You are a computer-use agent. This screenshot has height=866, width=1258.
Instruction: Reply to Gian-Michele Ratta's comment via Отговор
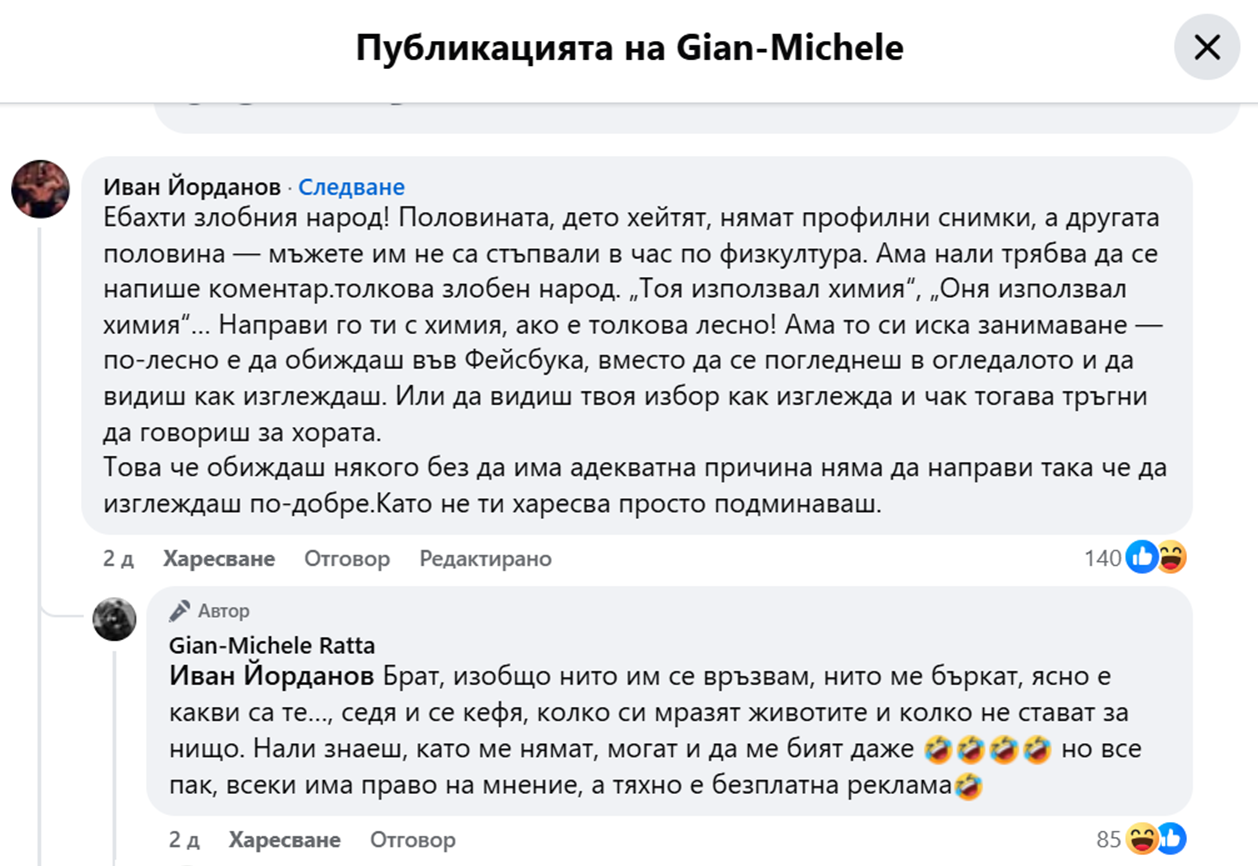pyautogui.click(x=413, y=839)
